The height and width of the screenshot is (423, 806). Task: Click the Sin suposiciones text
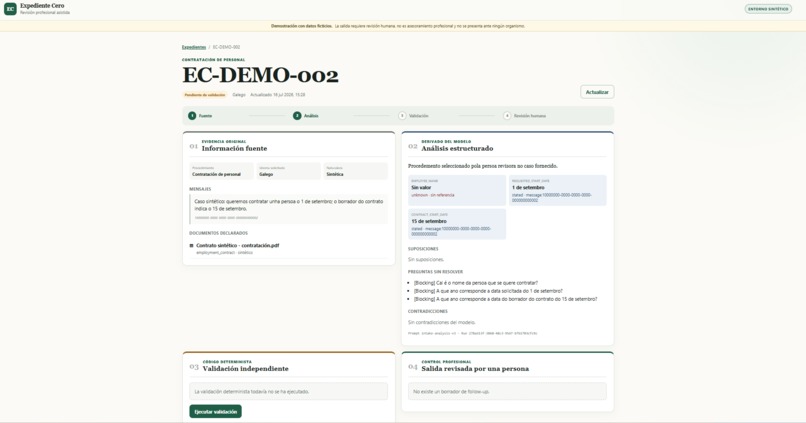[x=426, y=260]
